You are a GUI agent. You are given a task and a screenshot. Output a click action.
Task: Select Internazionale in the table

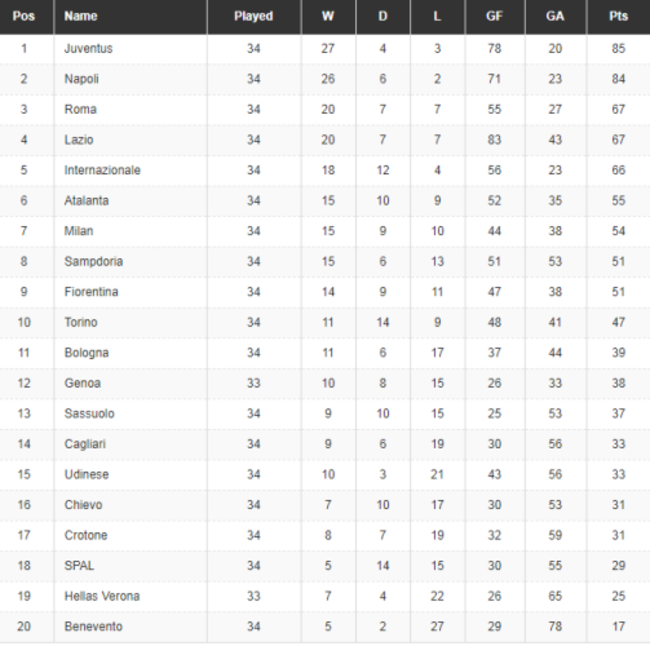102,170
